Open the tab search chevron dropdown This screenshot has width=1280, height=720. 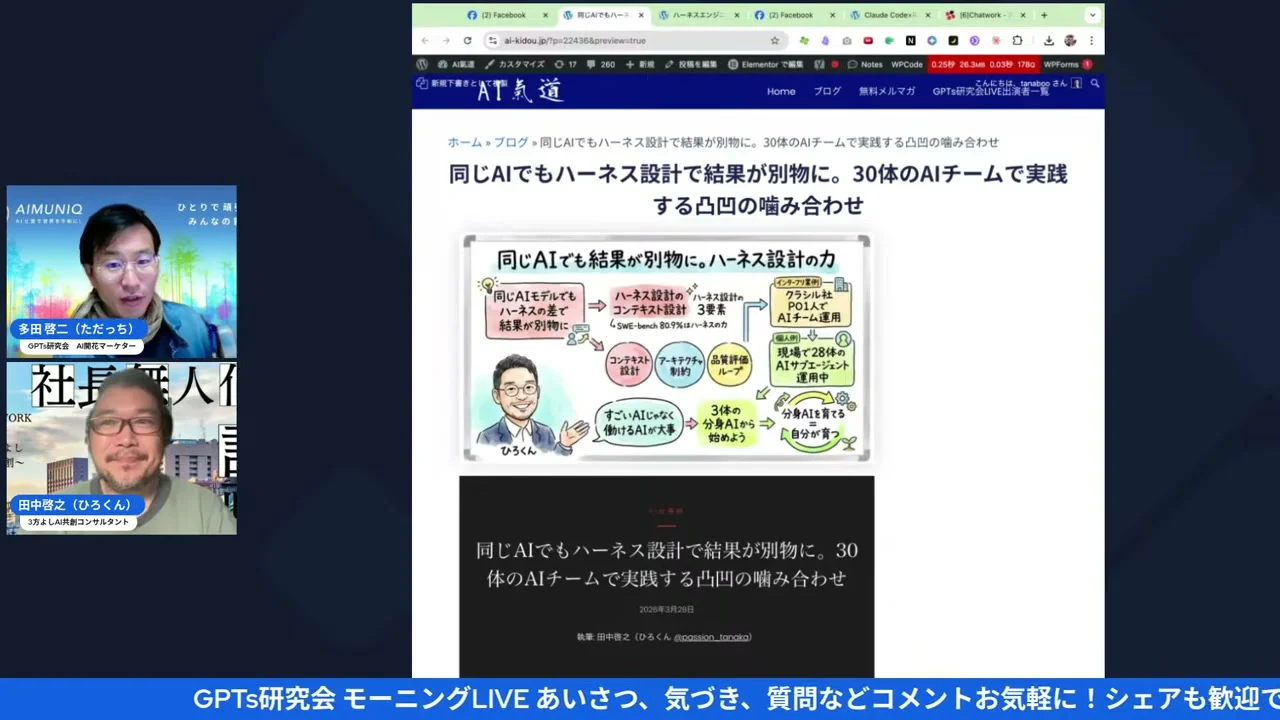tap(1092, 15)
